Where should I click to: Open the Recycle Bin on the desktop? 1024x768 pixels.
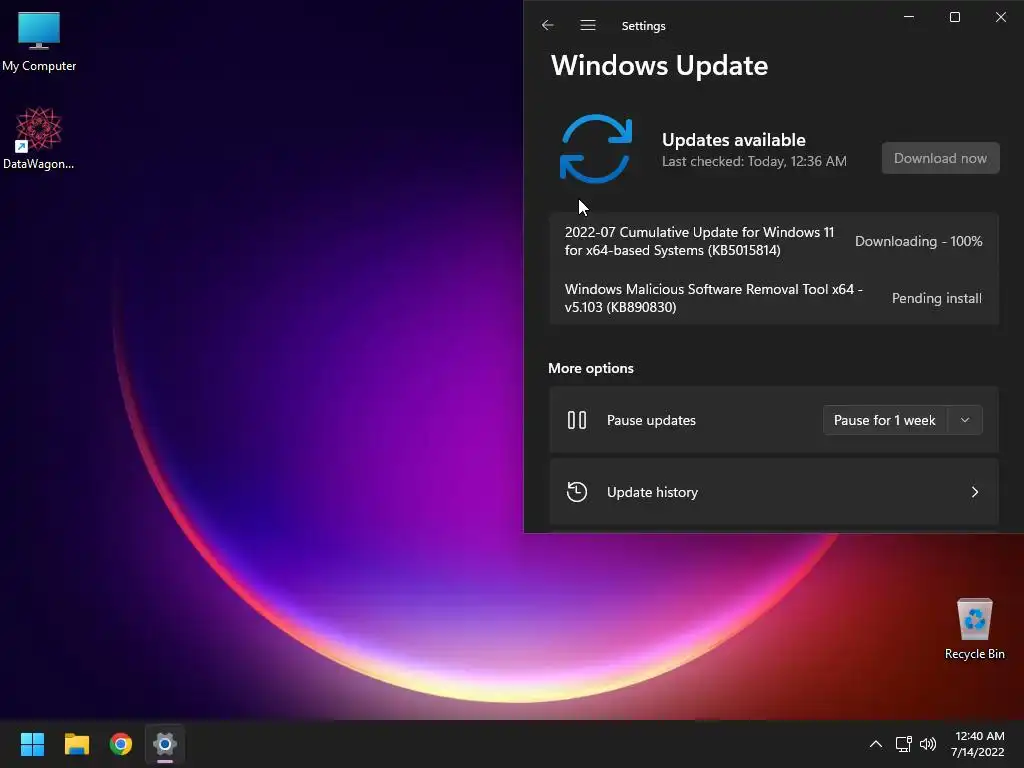click(974, 629)
